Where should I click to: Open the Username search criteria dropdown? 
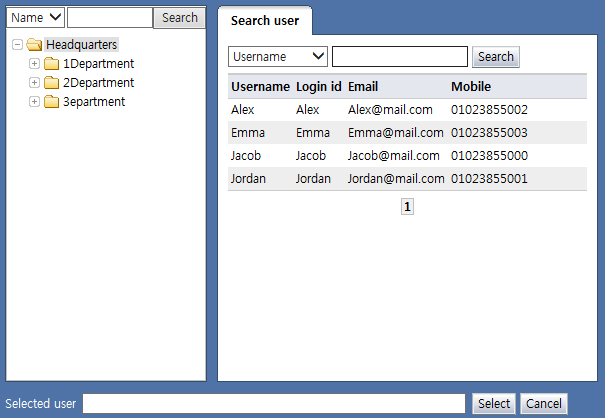point(278,57)
